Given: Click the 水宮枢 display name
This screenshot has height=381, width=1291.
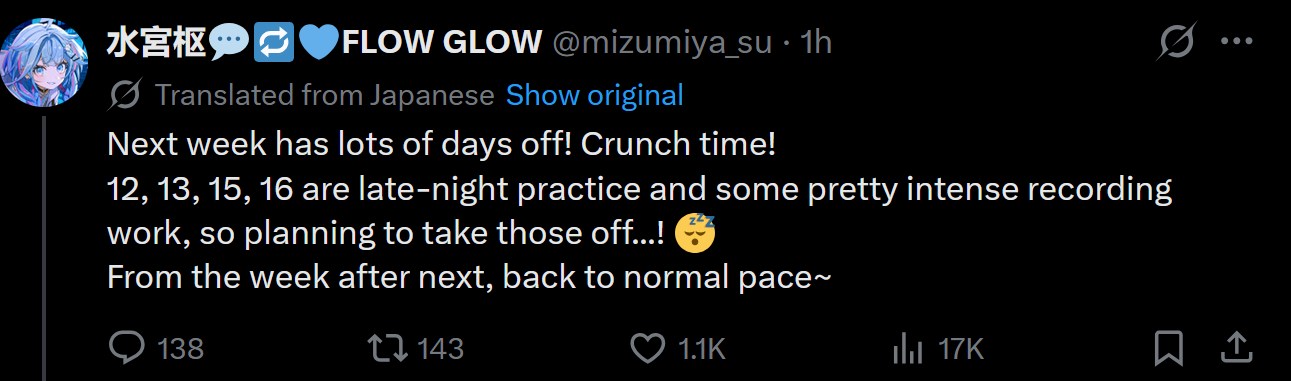Looking at the screenshot, I should (157, 42).
